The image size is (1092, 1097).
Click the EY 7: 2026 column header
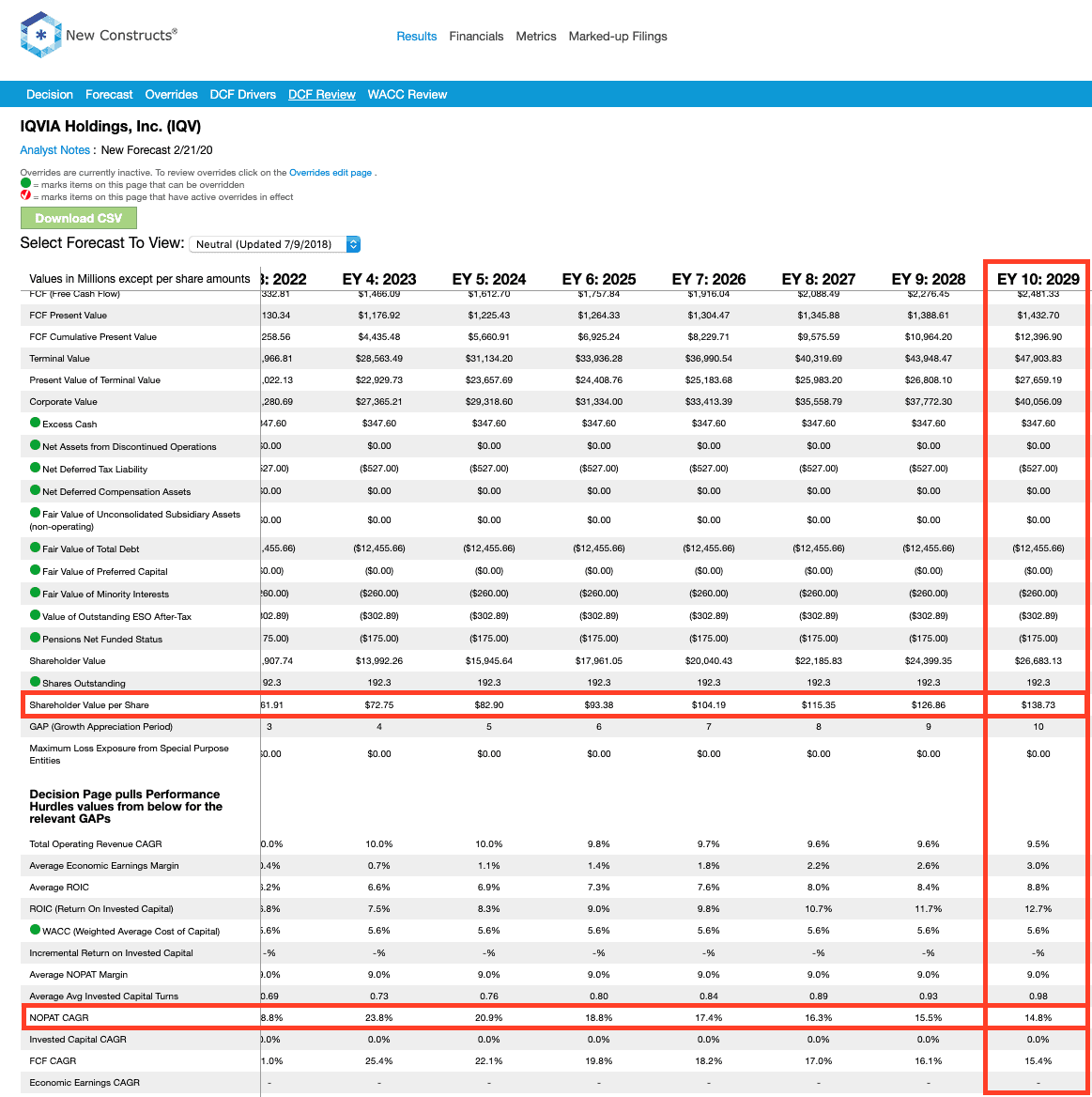709,279
